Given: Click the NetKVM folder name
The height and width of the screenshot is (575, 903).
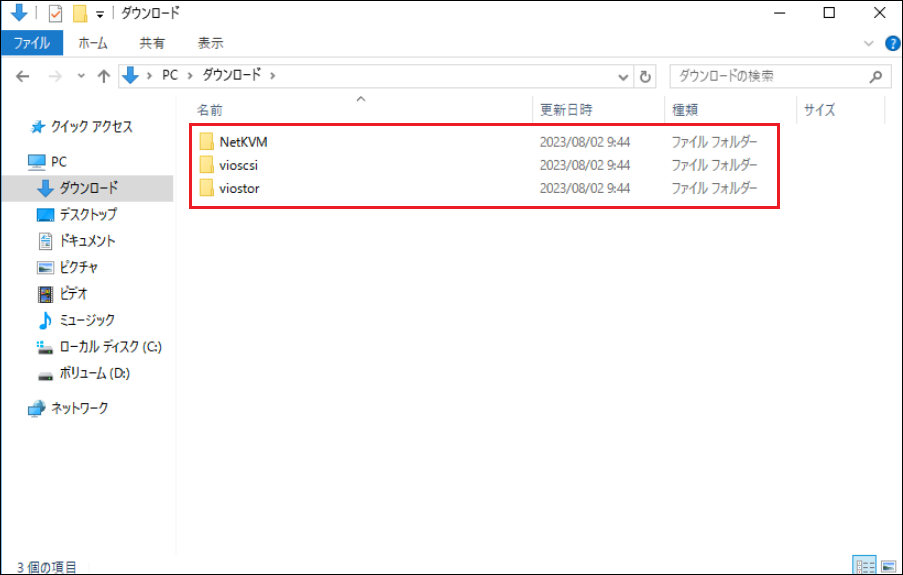Looking at the screenshot, I should [243, 142].
